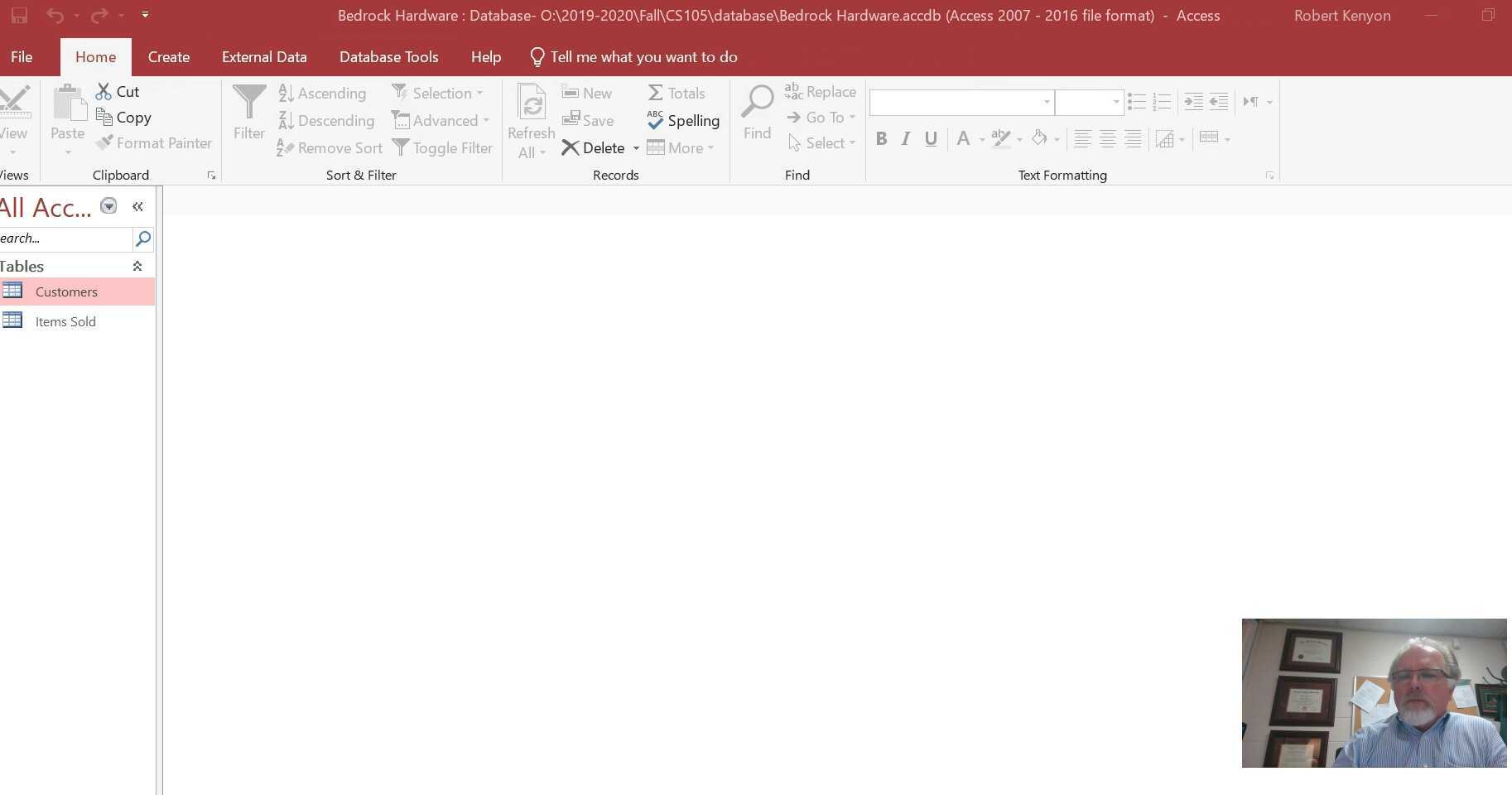Screen dimensions: 1512x795
Task: Open the More records dropdown
Action: coord(680,147)
